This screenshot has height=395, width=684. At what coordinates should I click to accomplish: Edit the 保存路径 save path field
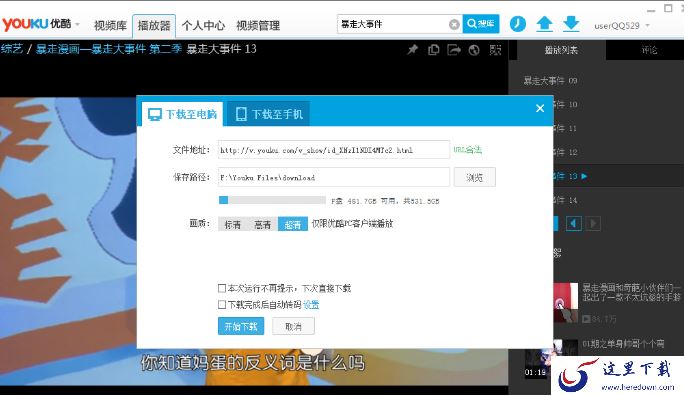334,177
